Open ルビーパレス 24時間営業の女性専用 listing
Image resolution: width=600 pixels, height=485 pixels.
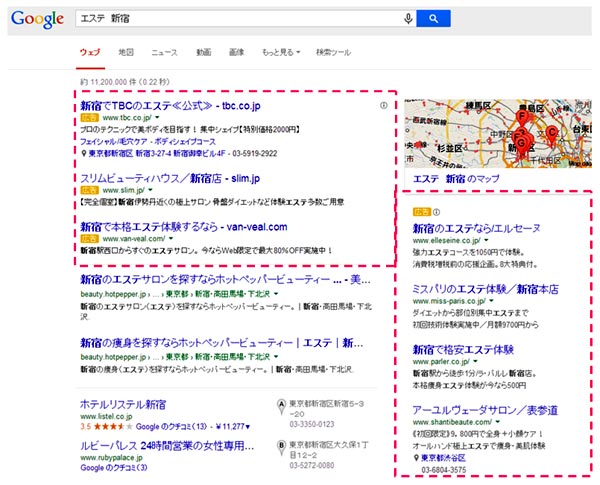[167, 446]
